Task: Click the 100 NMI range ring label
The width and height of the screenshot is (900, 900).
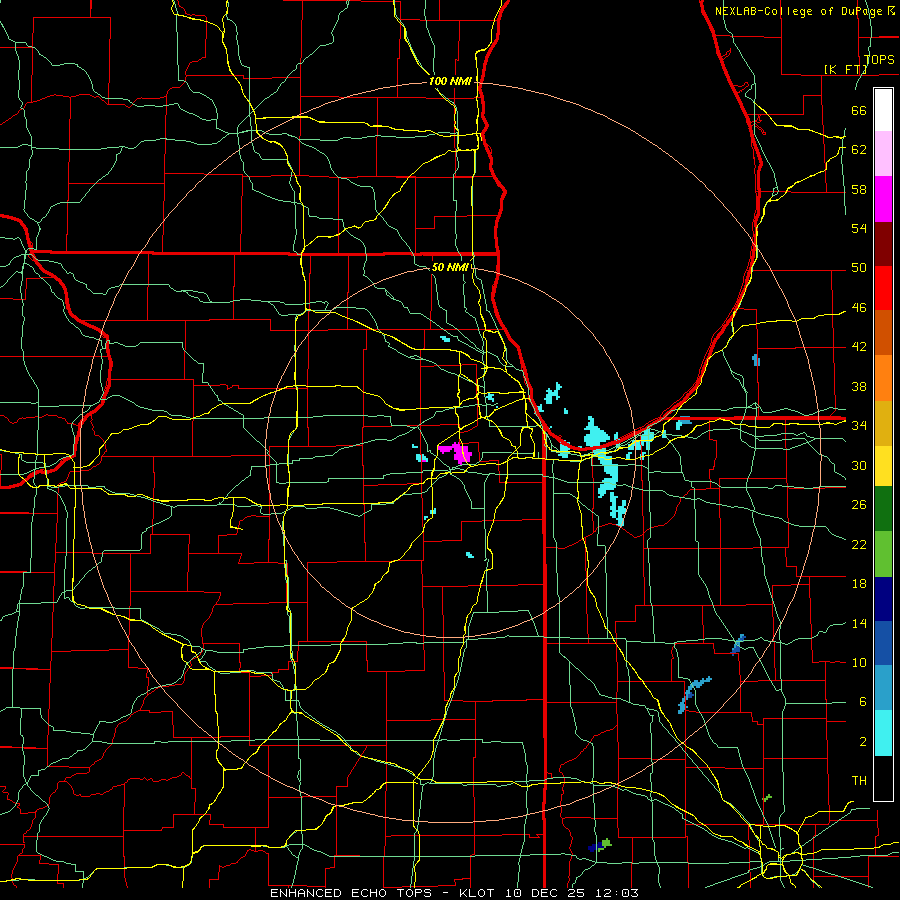Action: pyautogui.click(x=450, y=82)
